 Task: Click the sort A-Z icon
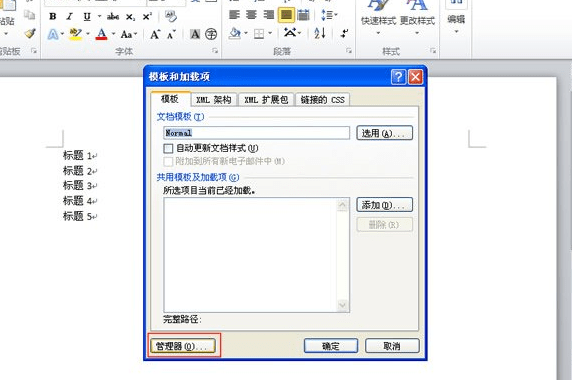coord(320,34)
